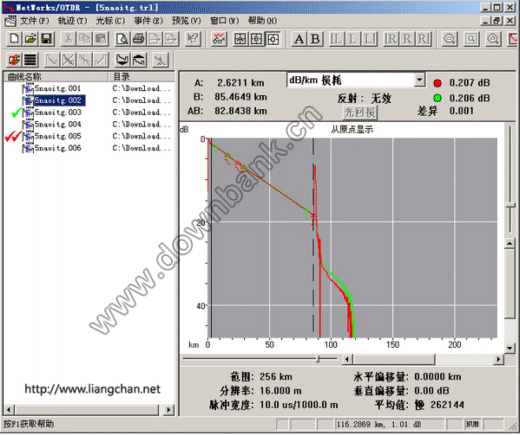Open a trace file with the folder icon
Viewport: 520px width, 435px height.
30,39
